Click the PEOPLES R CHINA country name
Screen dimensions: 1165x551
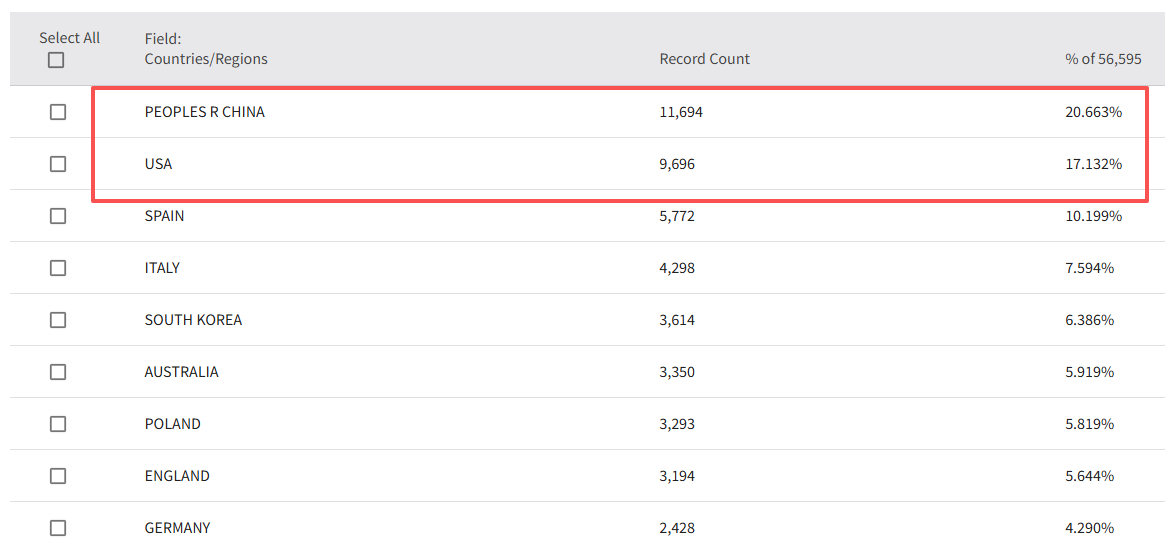[x=204, y=112]
